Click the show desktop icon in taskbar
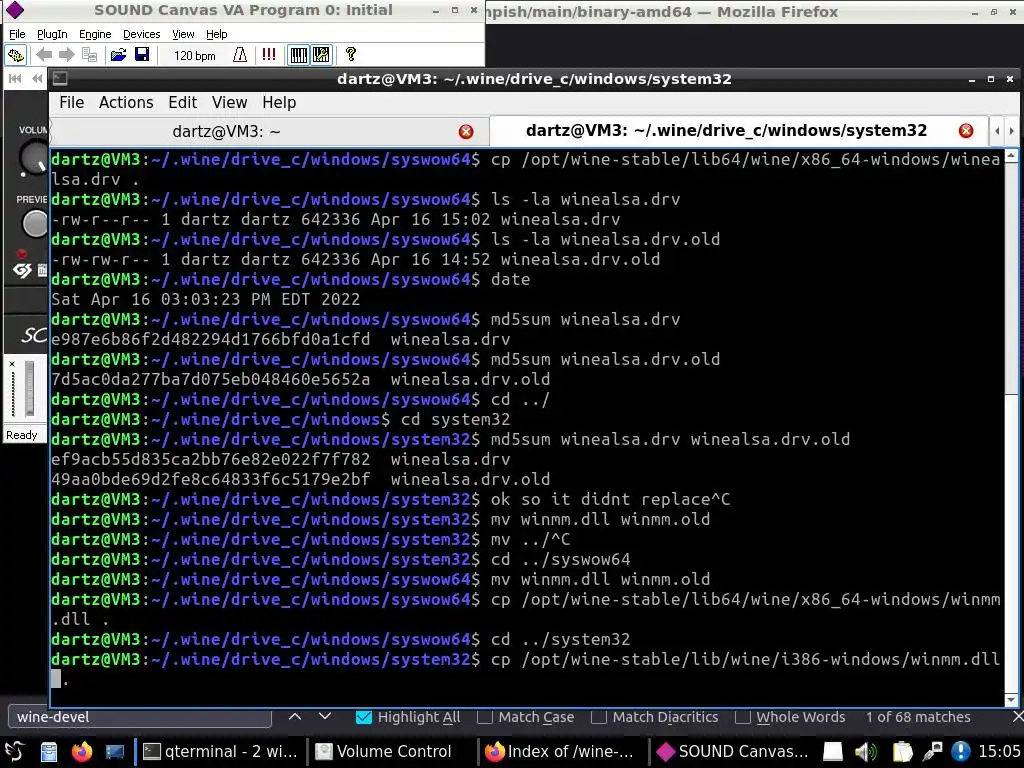The image size is (1024, 768). click(114, 752)
